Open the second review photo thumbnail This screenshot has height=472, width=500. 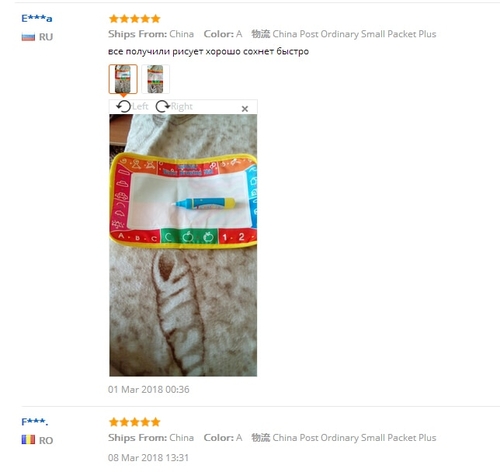[x=155, y=79]
